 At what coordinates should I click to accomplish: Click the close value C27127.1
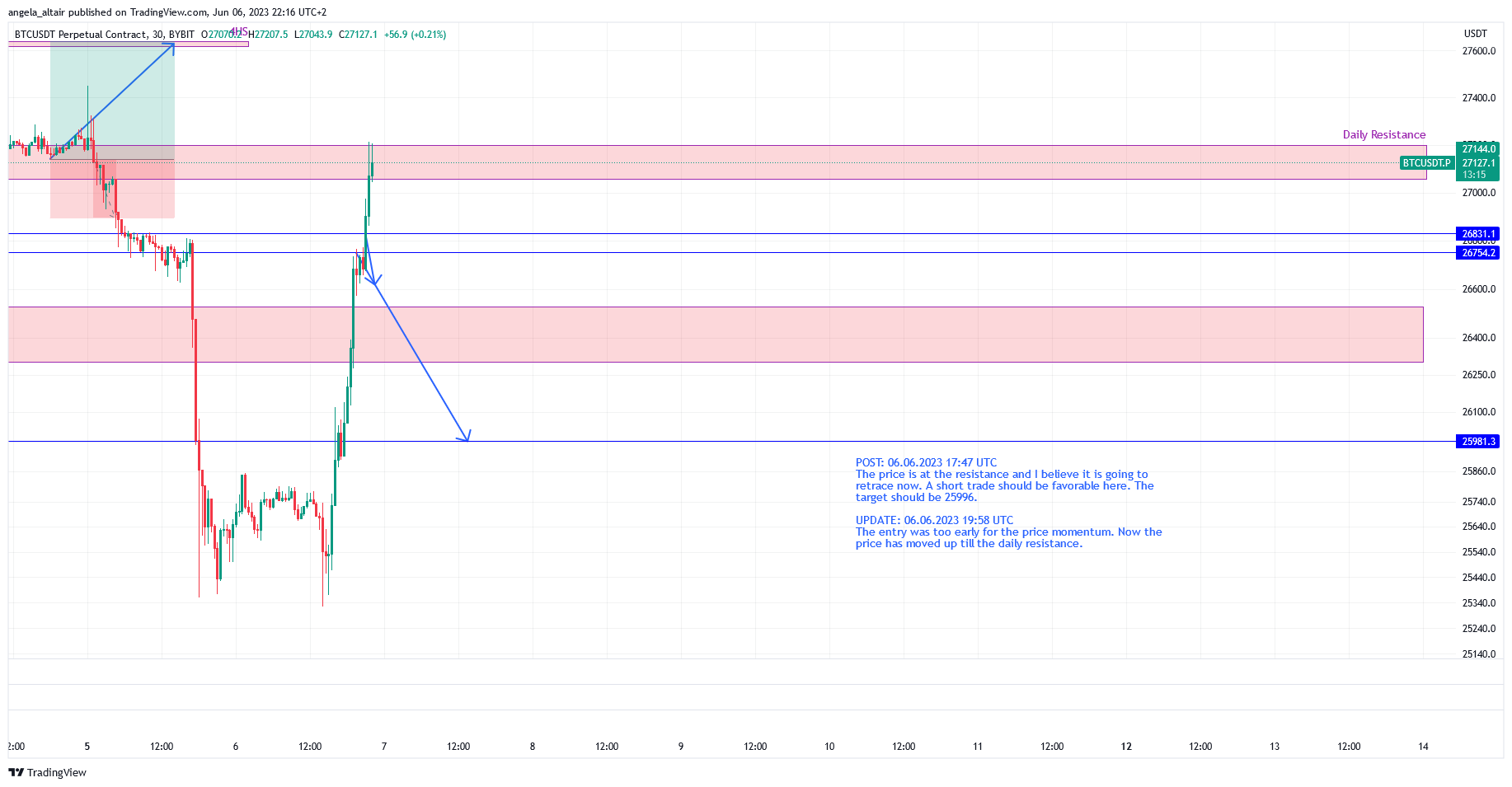click(358, 35)
